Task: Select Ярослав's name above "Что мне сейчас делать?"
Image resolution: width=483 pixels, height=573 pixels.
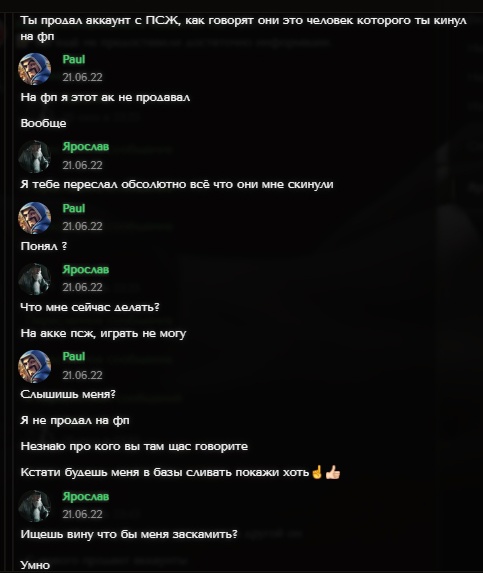Action: point(85,269)
